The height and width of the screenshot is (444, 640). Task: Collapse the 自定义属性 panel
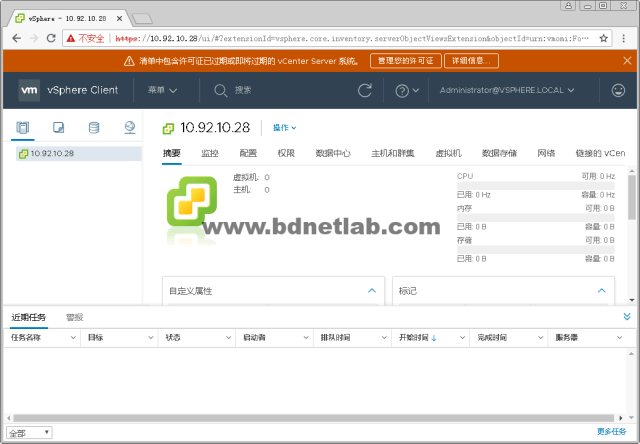point(372,291)
